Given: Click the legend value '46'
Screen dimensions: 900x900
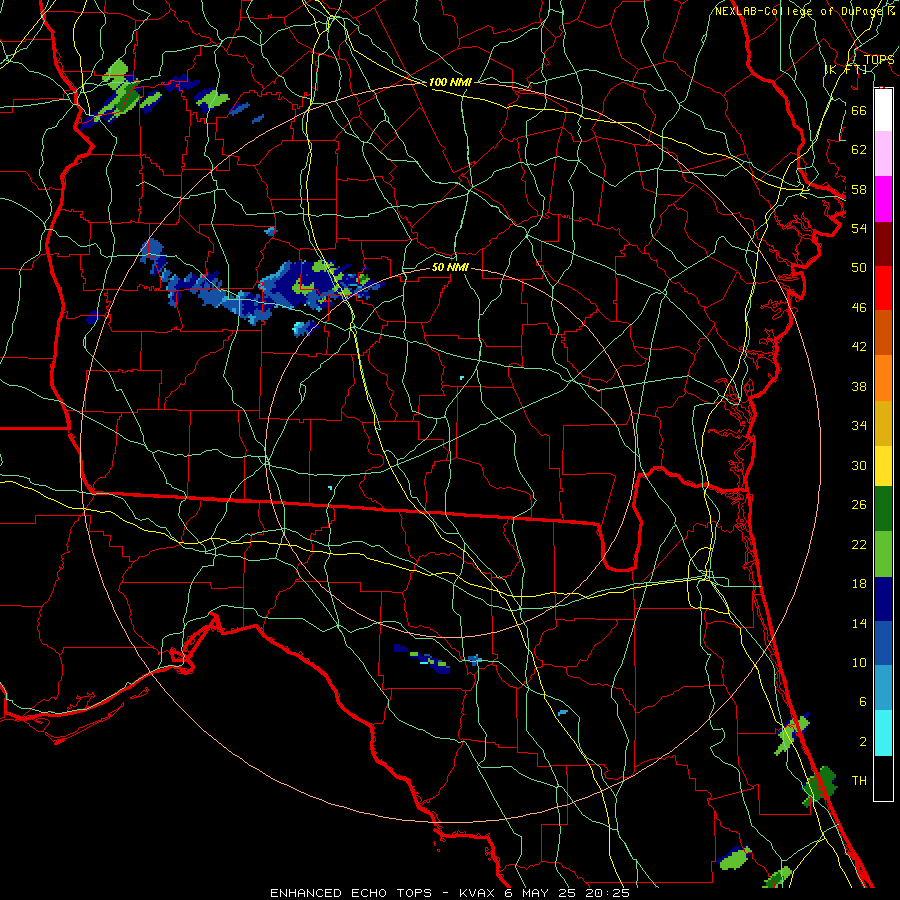Looking at the screenshot, I should click(859, 307).
